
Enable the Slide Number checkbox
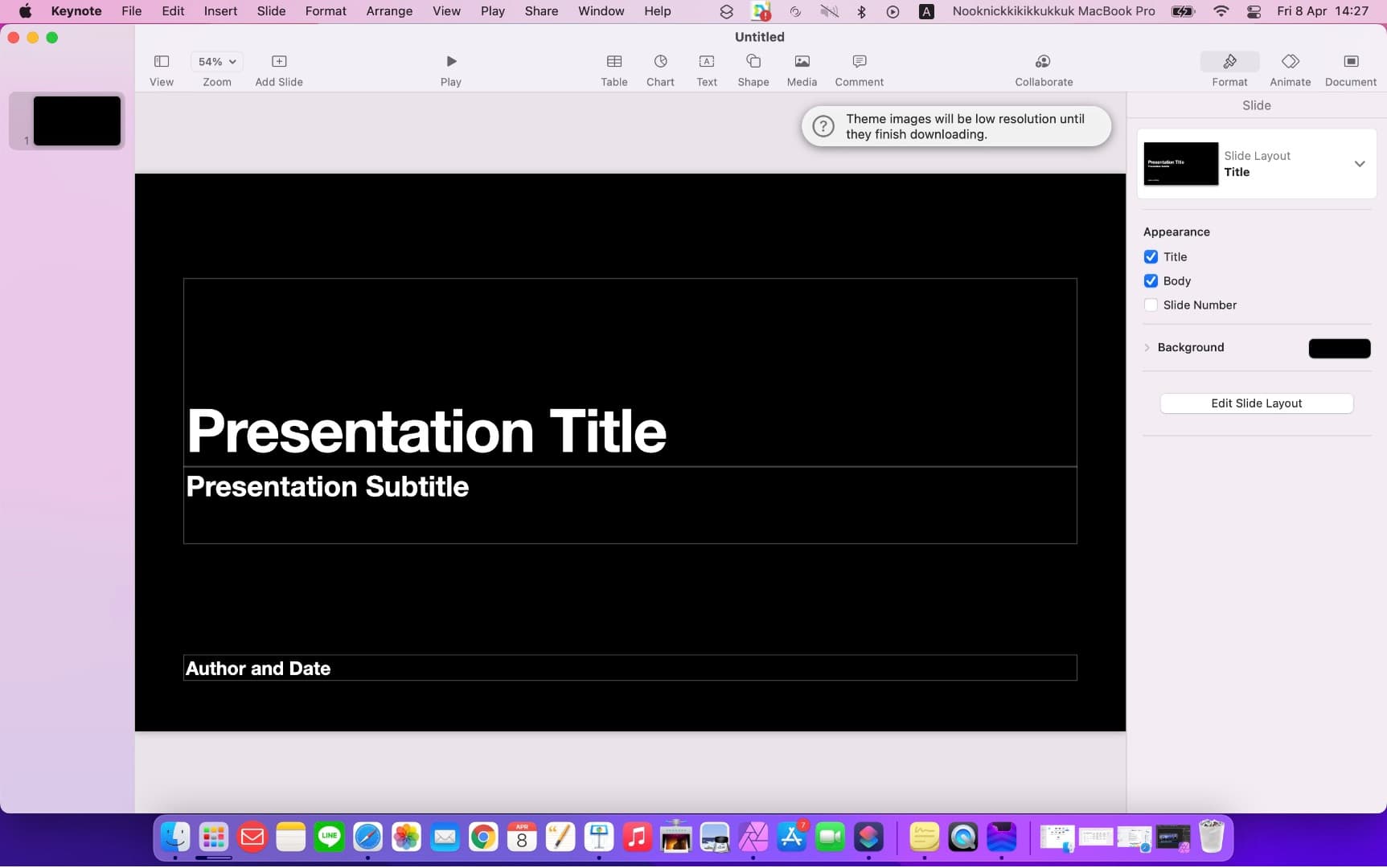[x=1151, y=305]
